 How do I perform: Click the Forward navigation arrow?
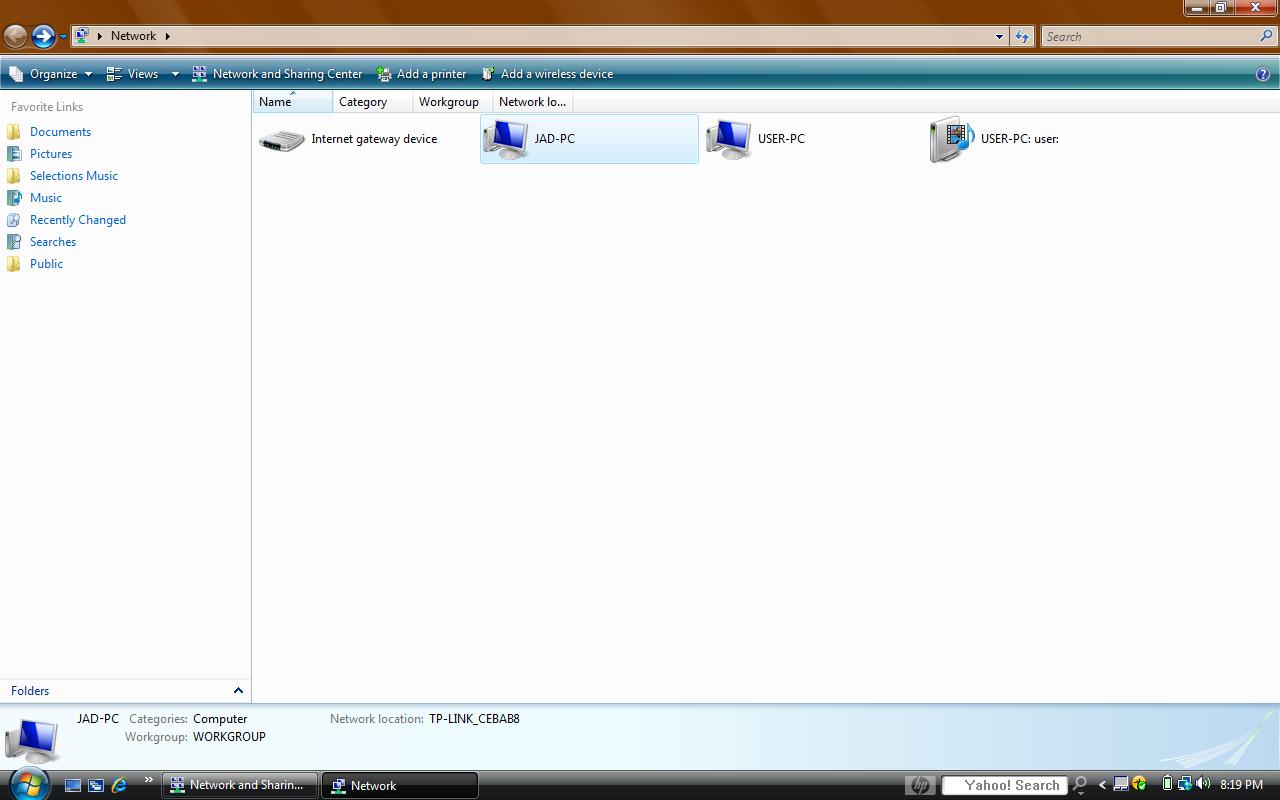pyautogui.click(x=43, y=37)
